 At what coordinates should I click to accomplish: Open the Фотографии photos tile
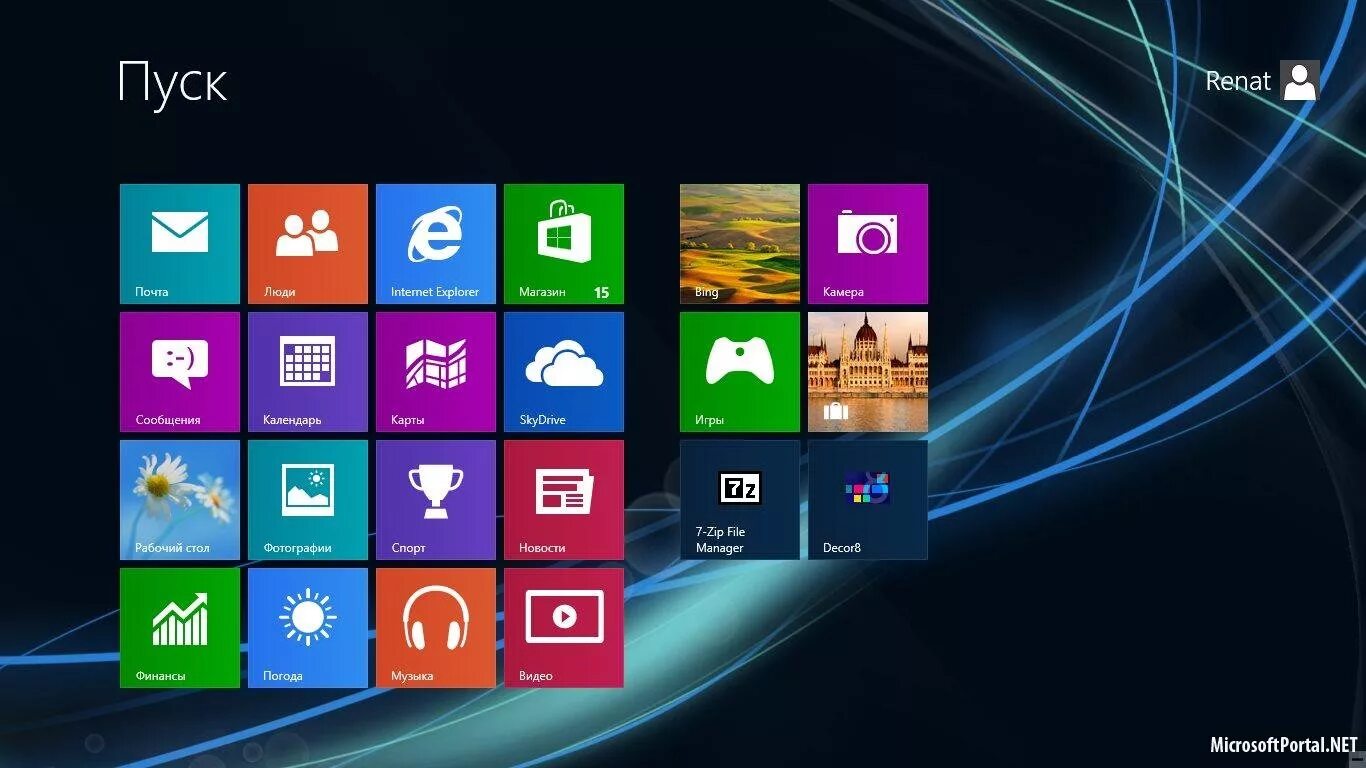(308, 500)
